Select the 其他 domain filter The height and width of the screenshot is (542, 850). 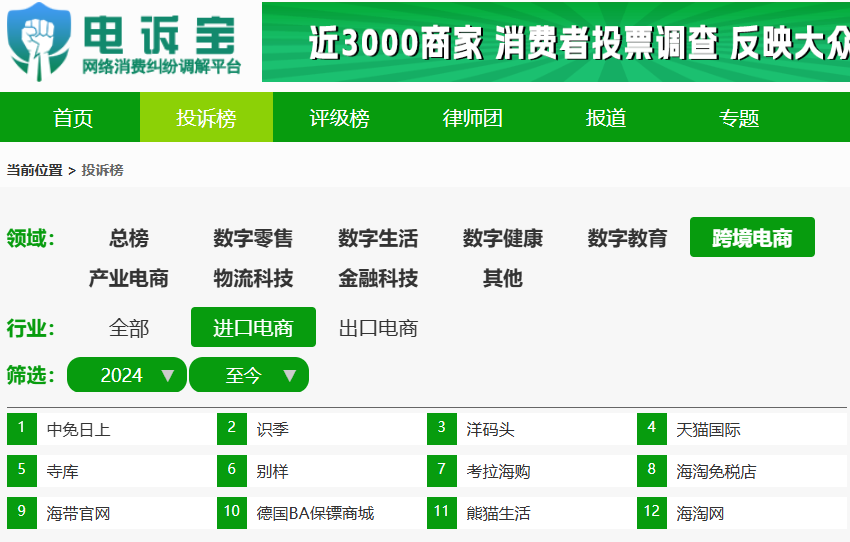coord(503,278)
